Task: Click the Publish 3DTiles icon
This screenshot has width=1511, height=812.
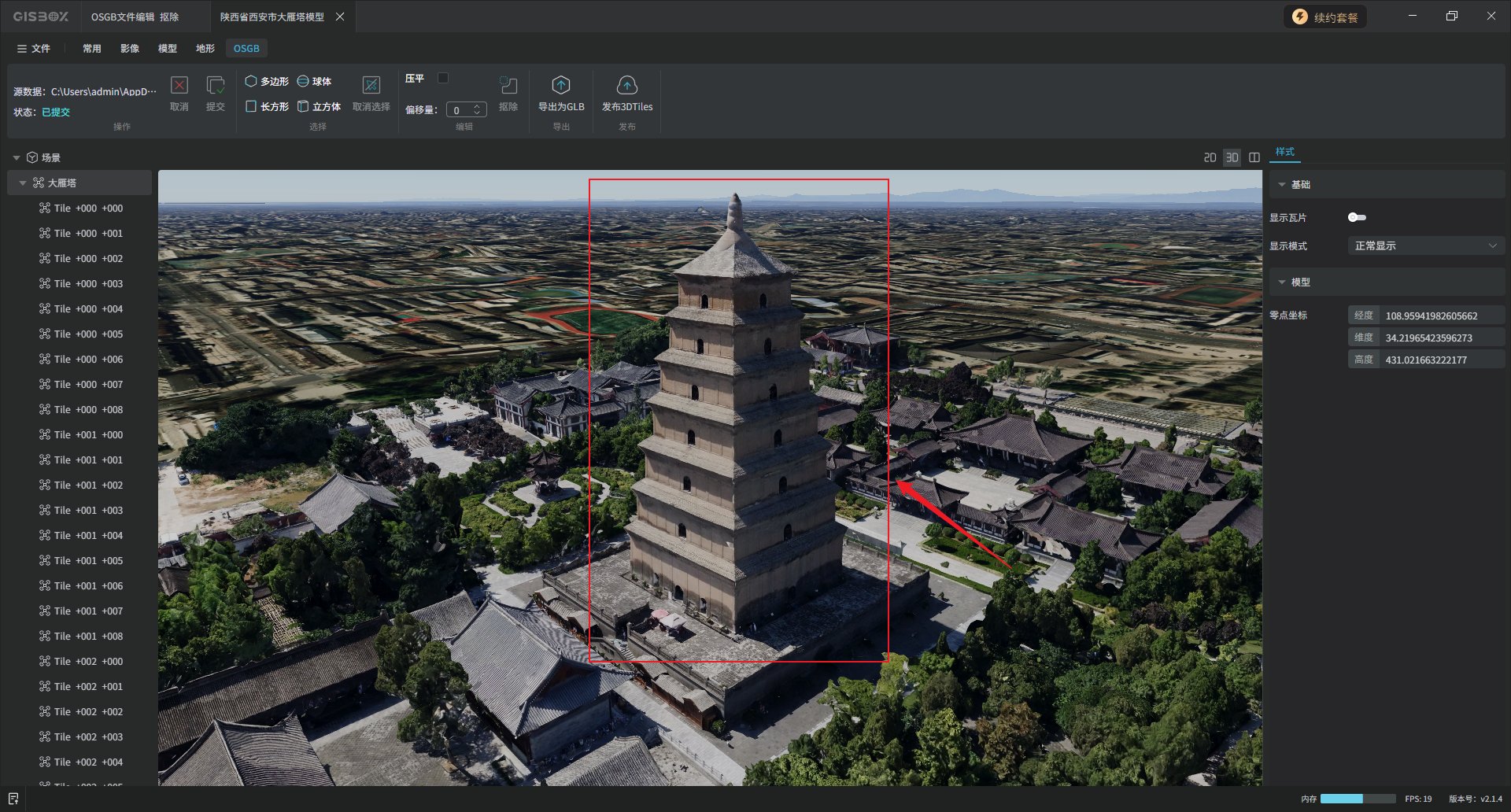Action: click(x=626, y=86)
